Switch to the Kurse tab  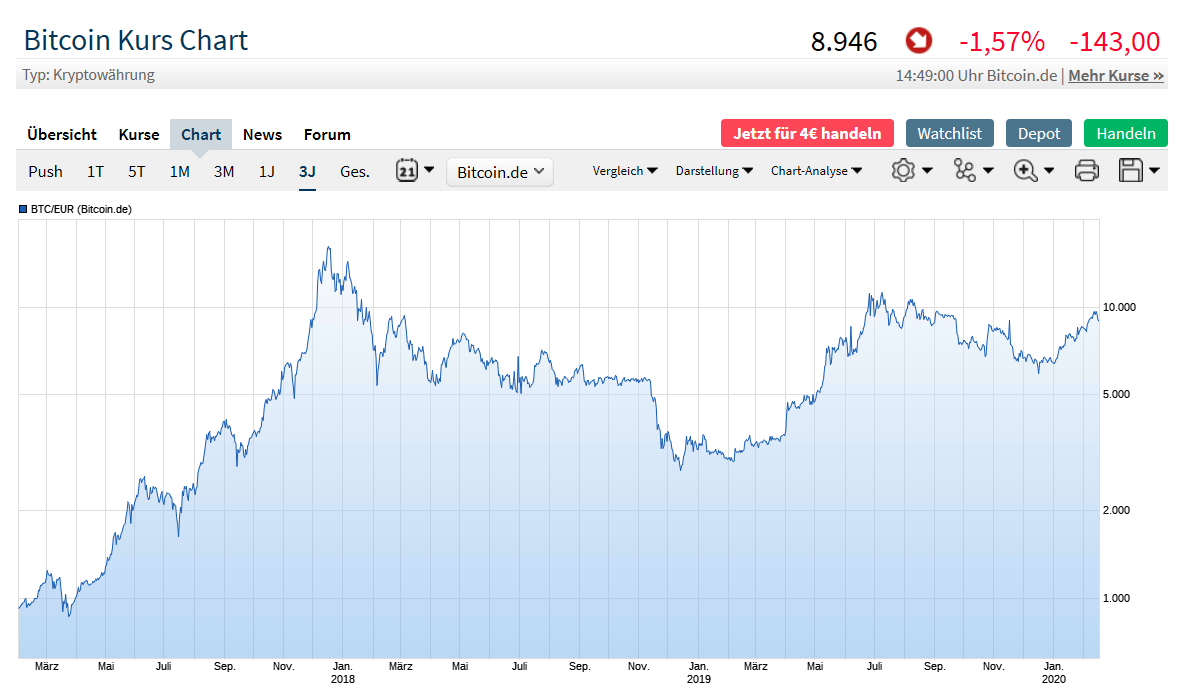pyautogui.click(x=139, y=134)
